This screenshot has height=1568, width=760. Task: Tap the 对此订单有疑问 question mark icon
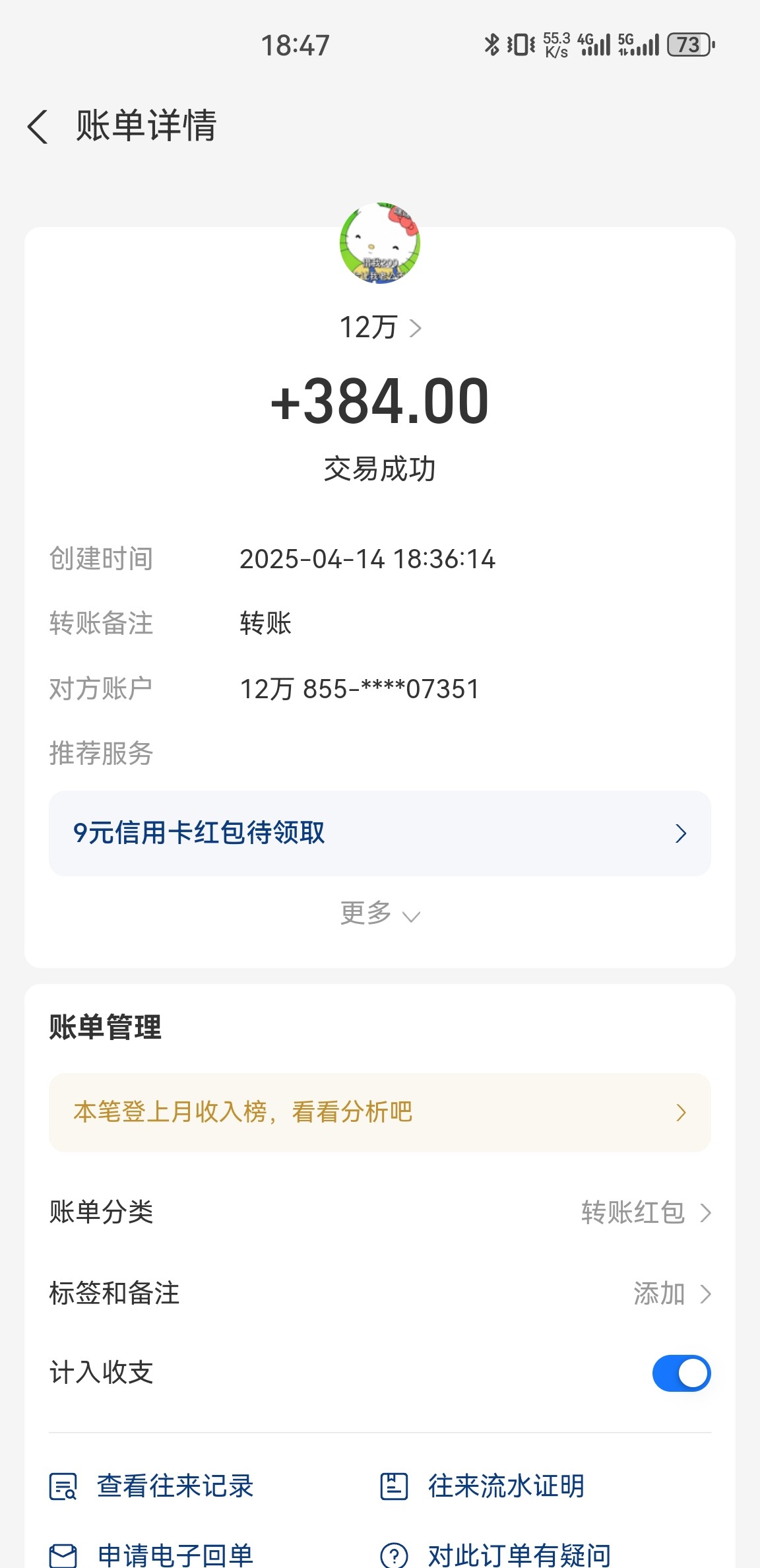394,1555
